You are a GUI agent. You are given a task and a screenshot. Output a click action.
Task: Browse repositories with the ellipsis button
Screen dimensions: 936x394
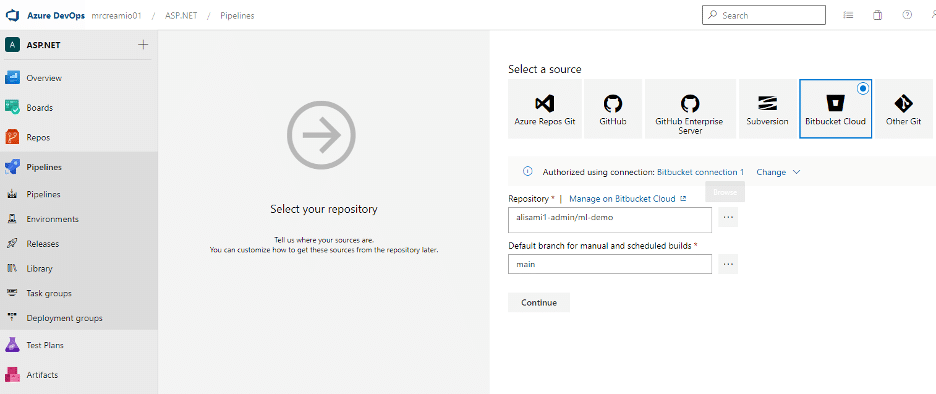point(728,217)
